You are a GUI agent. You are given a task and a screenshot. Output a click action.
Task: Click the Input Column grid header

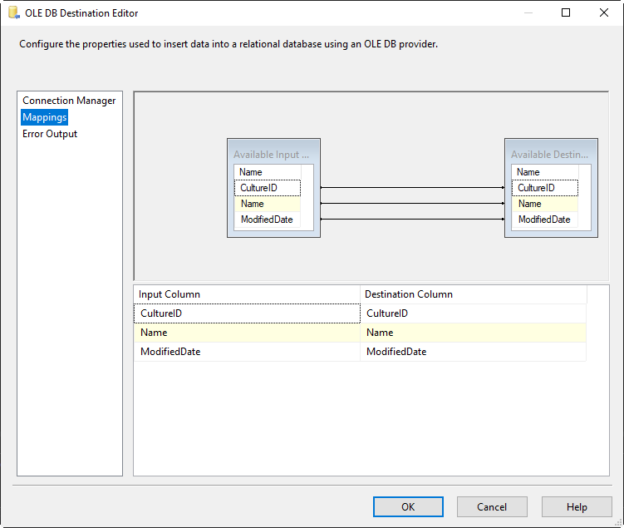(247, 294)
